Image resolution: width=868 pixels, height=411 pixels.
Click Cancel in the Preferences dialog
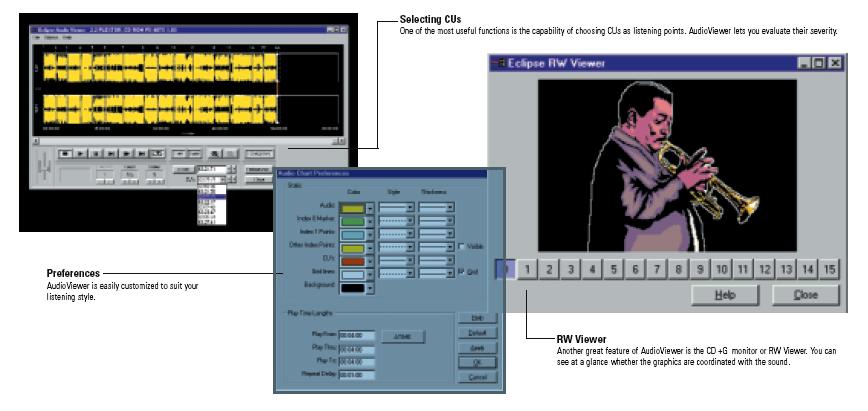478,377
